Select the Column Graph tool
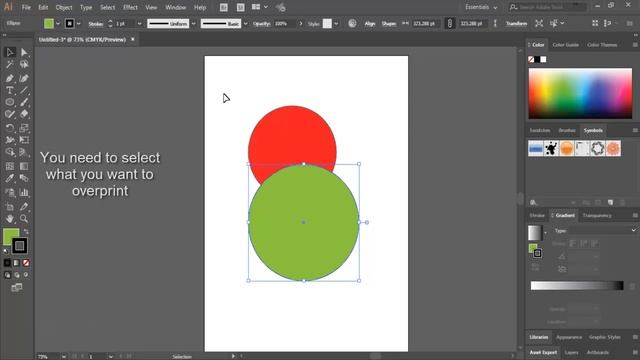This screenshot has height=360, width=640. pos(24,192)
